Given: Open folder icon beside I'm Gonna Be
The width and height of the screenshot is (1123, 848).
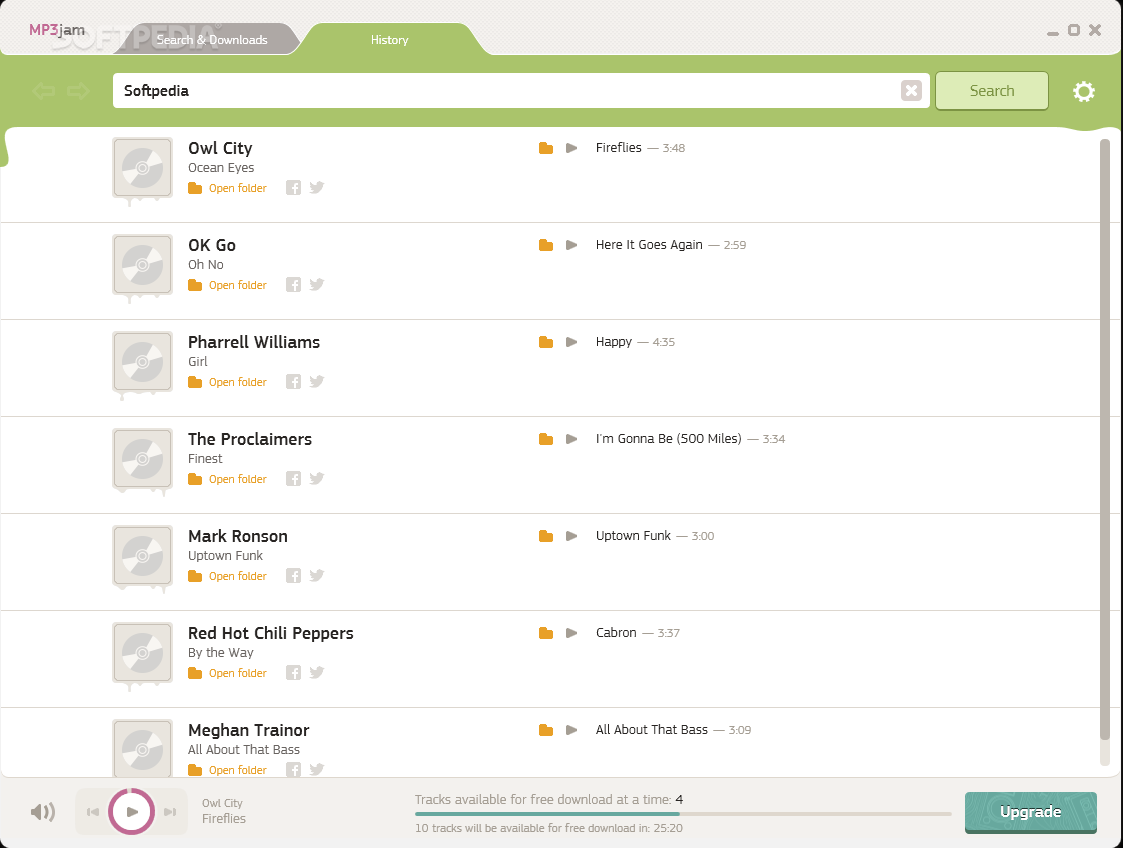Looking at the screenshot, I should pos(546,439).
